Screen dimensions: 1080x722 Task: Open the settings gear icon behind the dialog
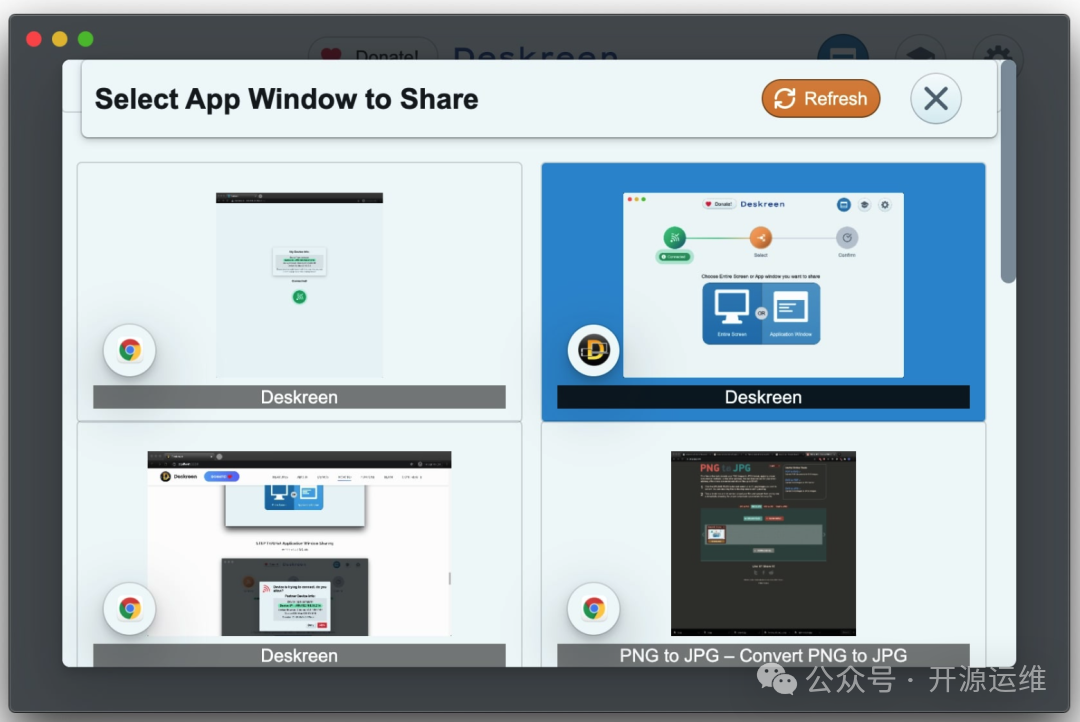pyautogui.click(x=997, y=50)
